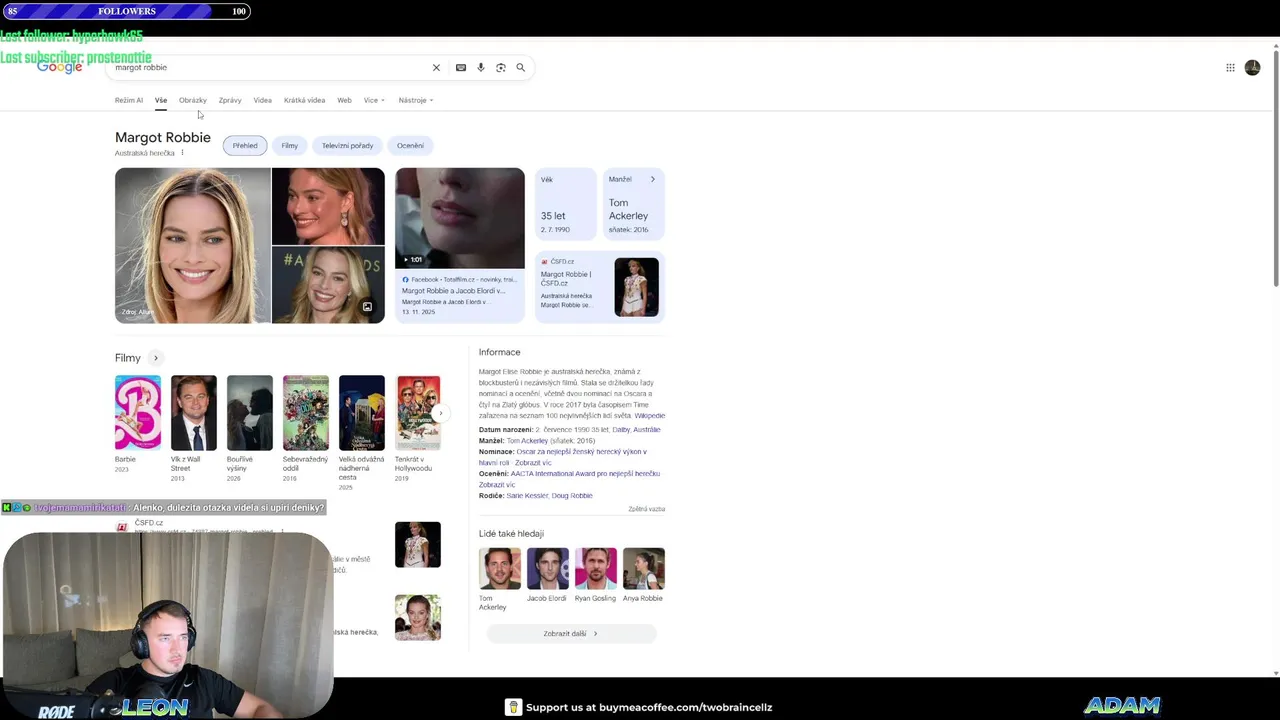Screen dimensions: 1280x720
Task: Open the Velká odvážná nádherná cesta poster
Action: (x=362, y=413)
